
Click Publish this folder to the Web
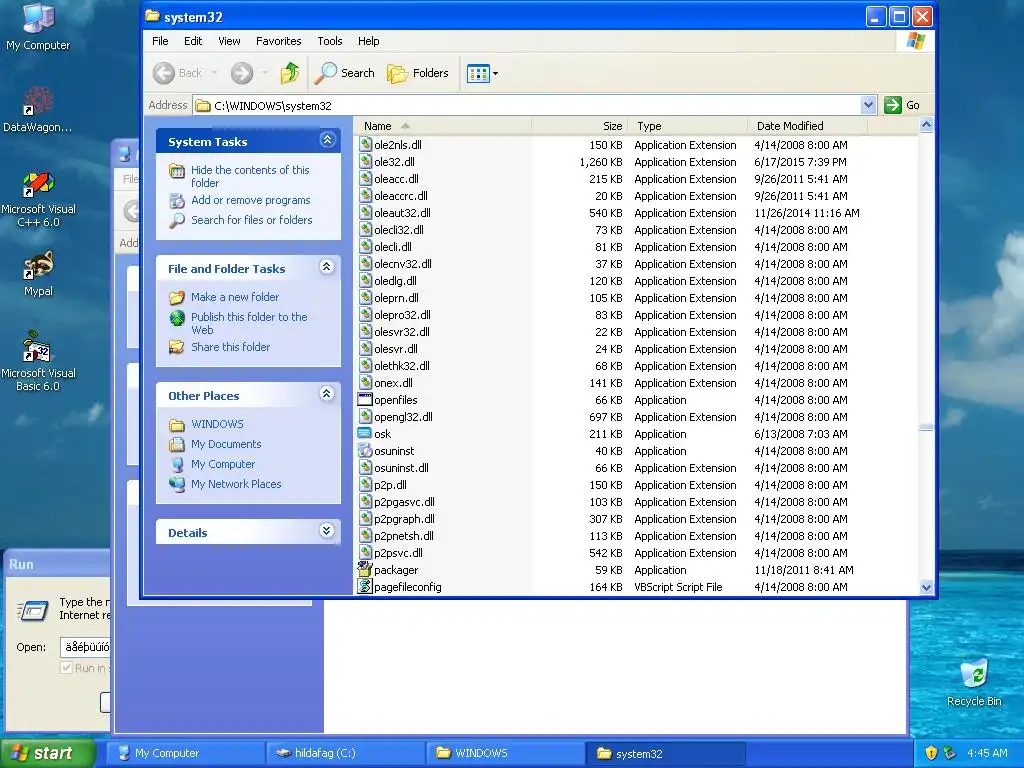pos(249,323)
